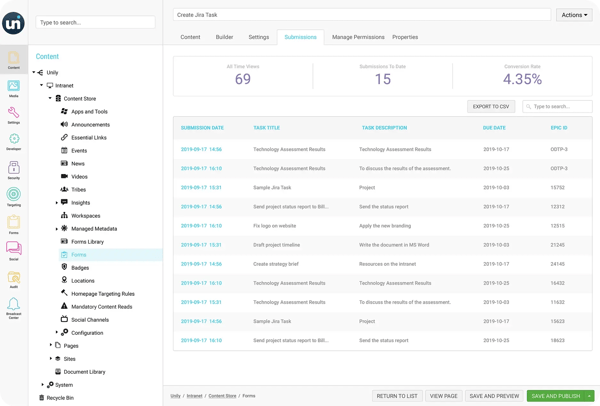Open the Settings wrench icon
Screen dimensions: 600x406
click(x=14, y=113)
